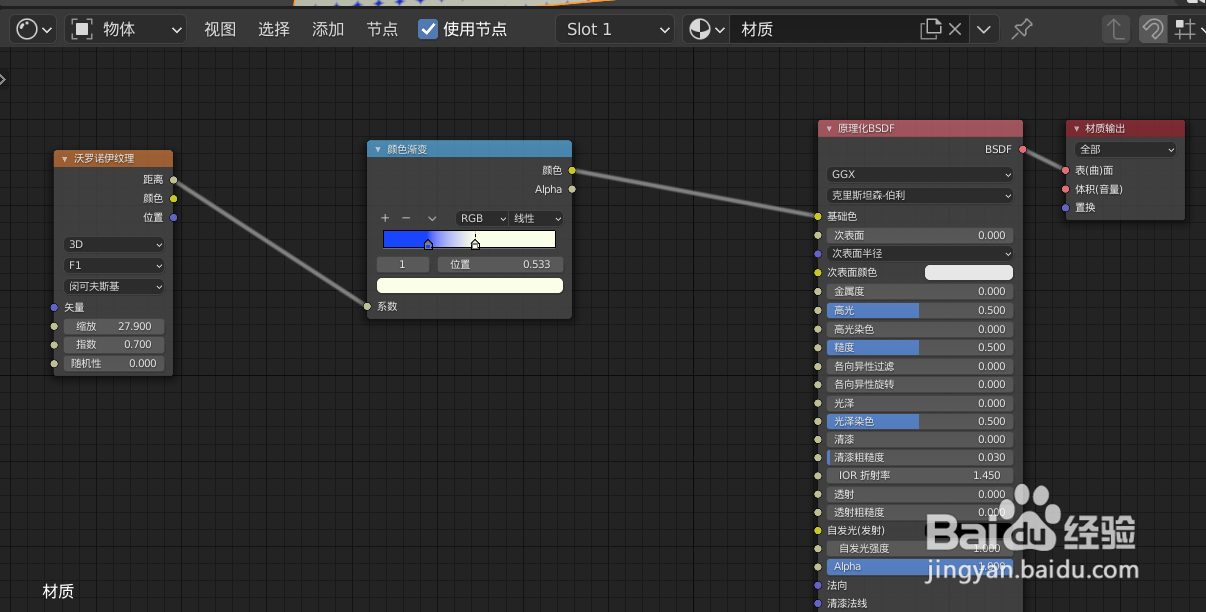Toggle node snapping with the magnet
This screenshot has width=1206, height=612.
point(1152,29)
